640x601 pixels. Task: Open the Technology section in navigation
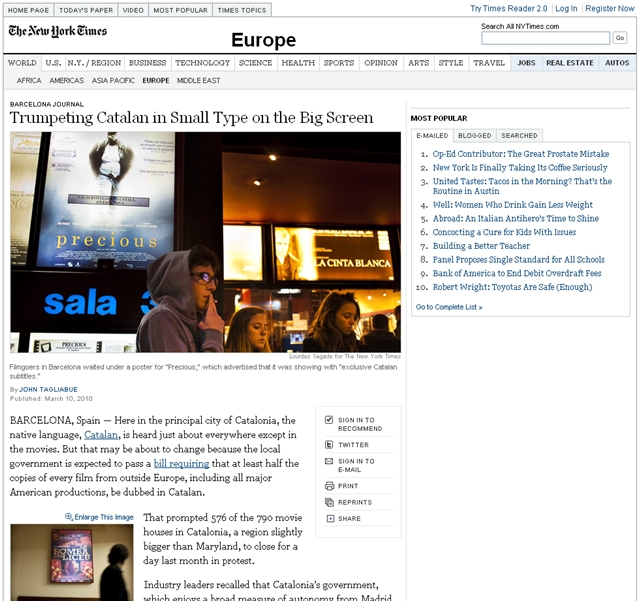tap(202, 63)
